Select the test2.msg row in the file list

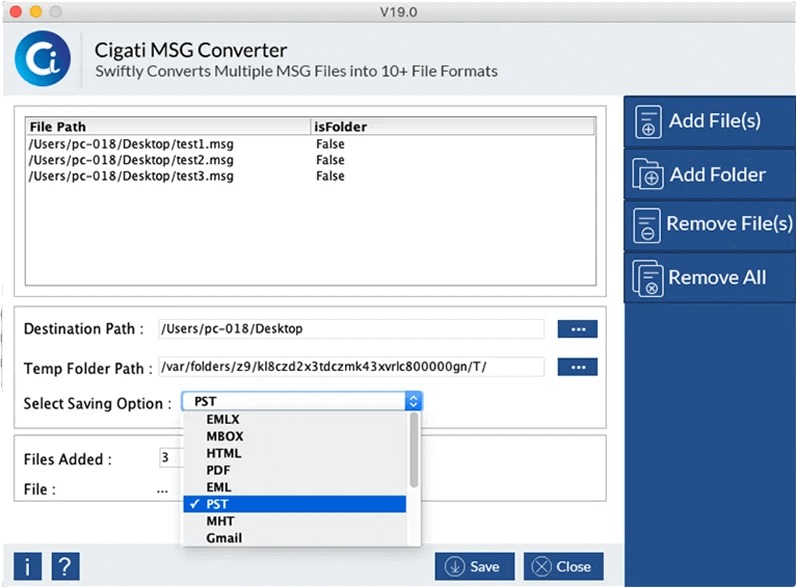click(311, 160)
